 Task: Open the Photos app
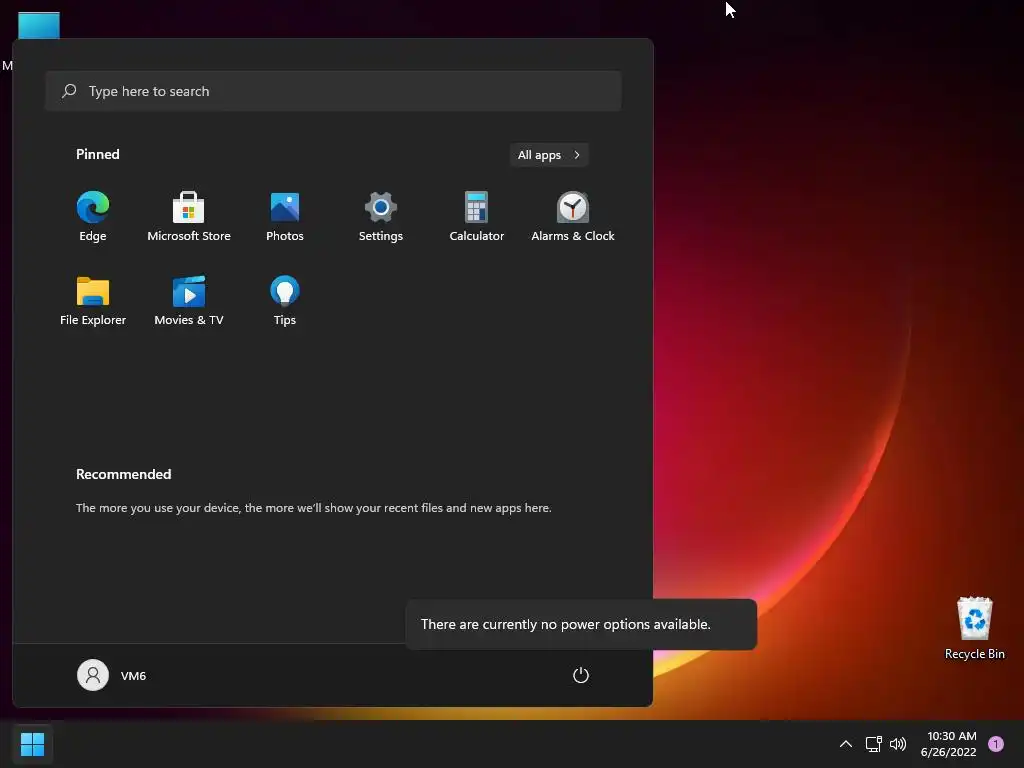[x=285, y=216]
